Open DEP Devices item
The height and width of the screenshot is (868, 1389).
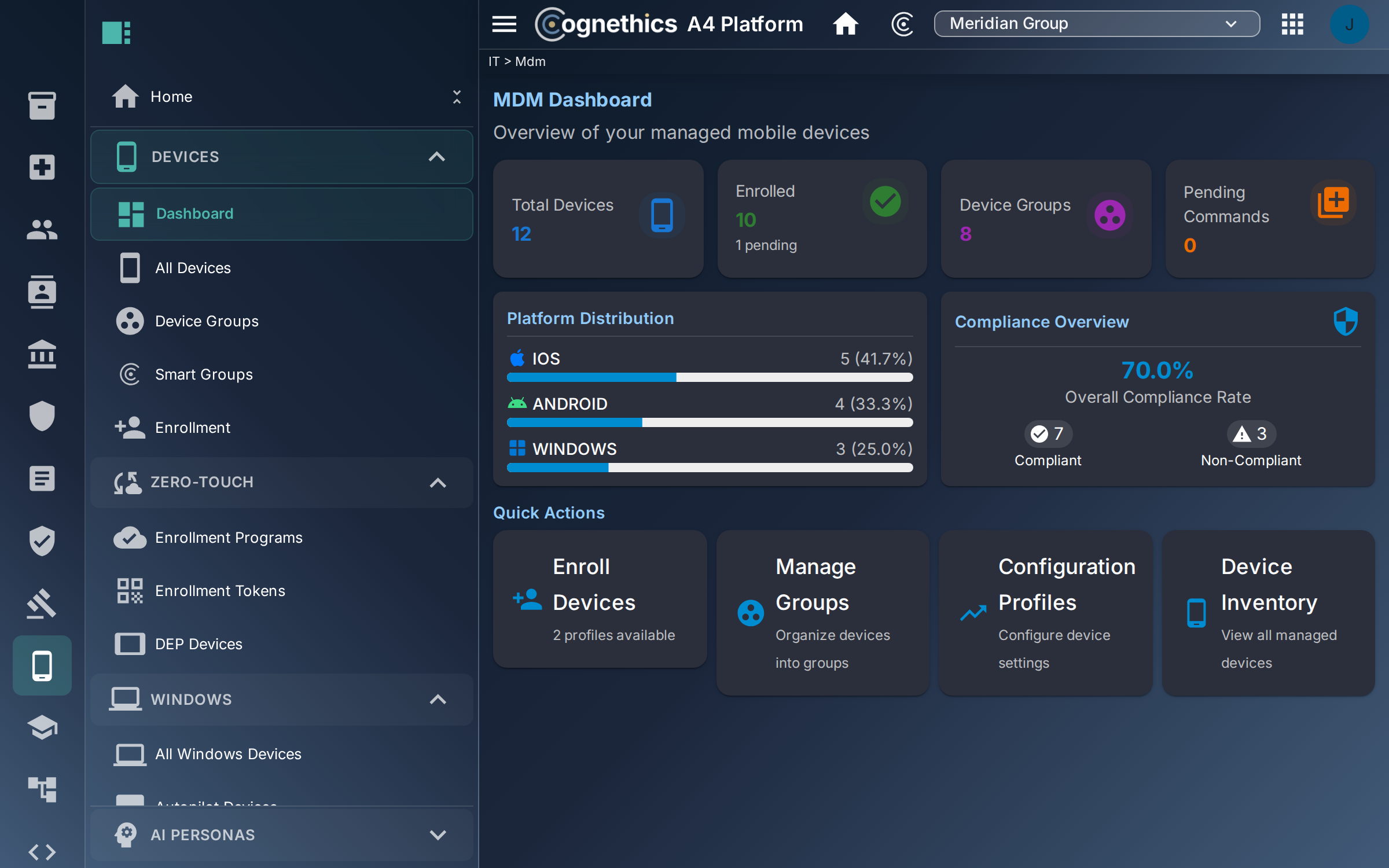(x=282, y=644)
